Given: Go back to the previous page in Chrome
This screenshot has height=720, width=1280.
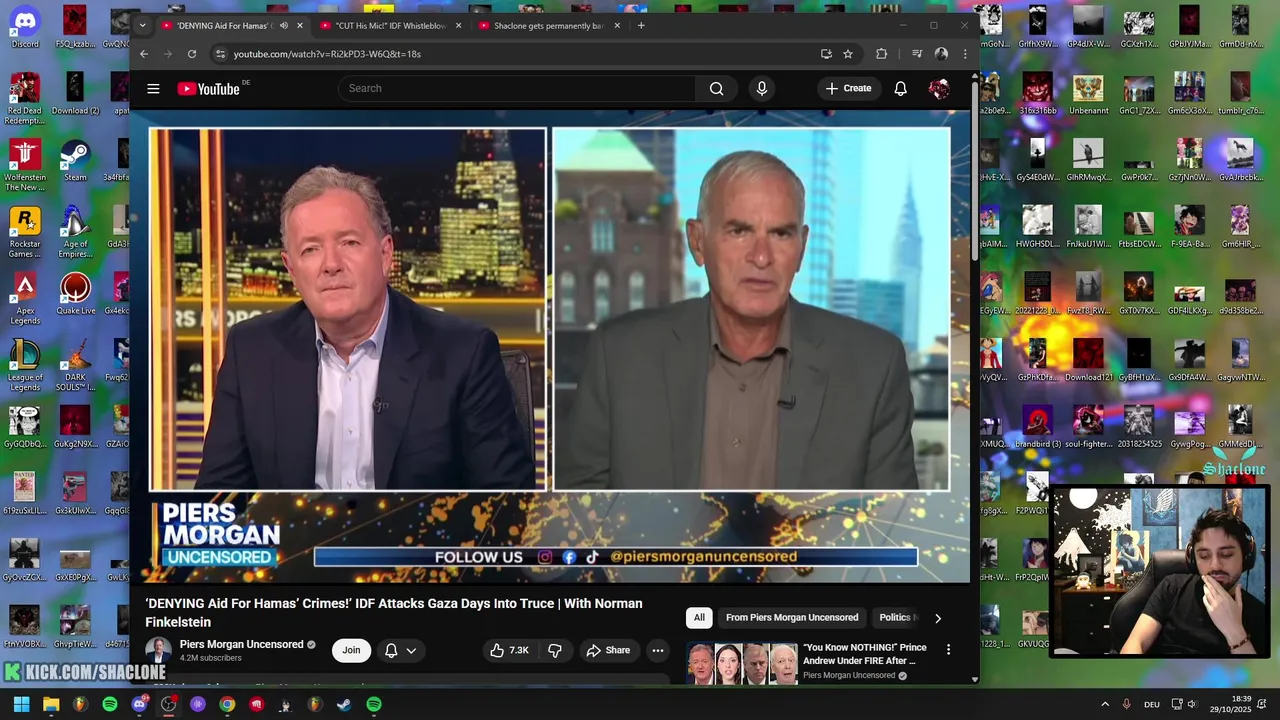Looking at the screenshot, I should pos(144,54).
